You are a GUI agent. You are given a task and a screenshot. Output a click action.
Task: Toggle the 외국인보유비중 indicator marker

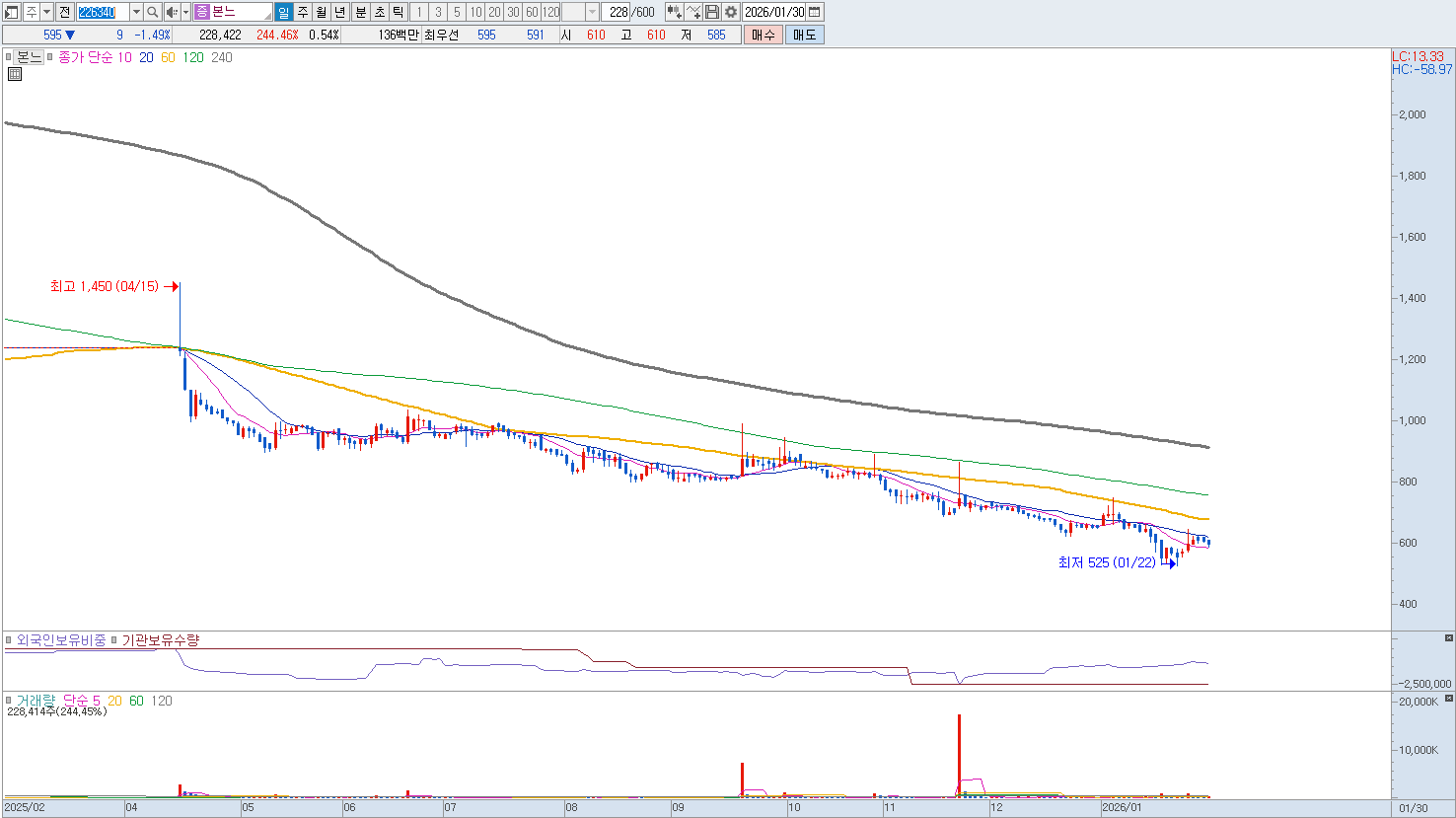10,640
